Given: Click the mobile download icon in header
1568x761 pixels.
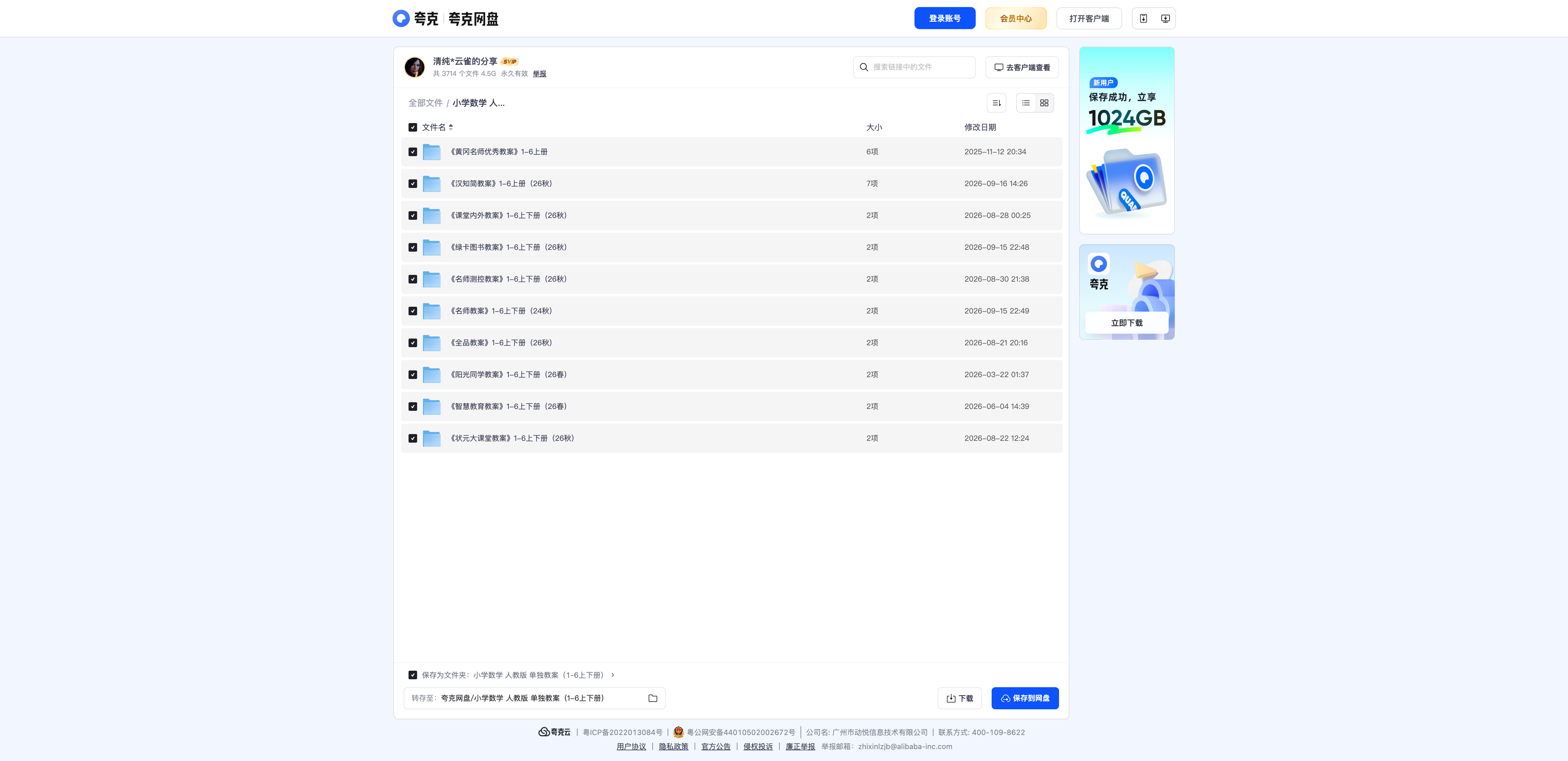Looking at the screenshot, I should point(1143,18).
